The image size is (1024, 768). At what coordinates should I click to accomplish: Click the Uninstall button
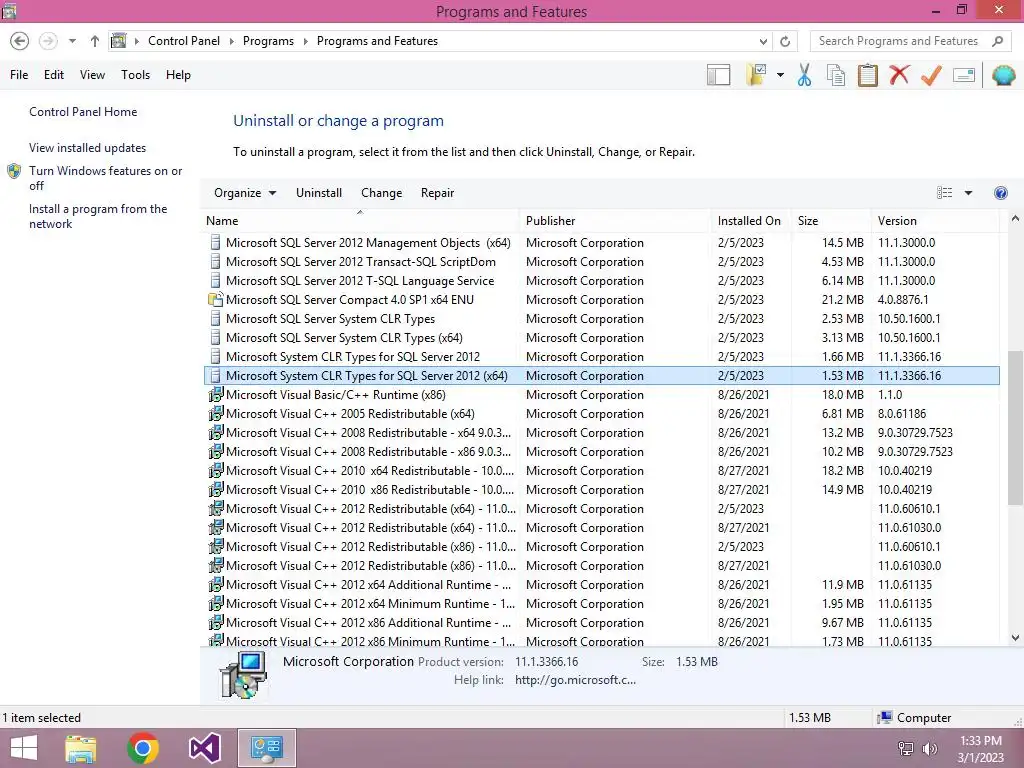[x=319, y=193]
